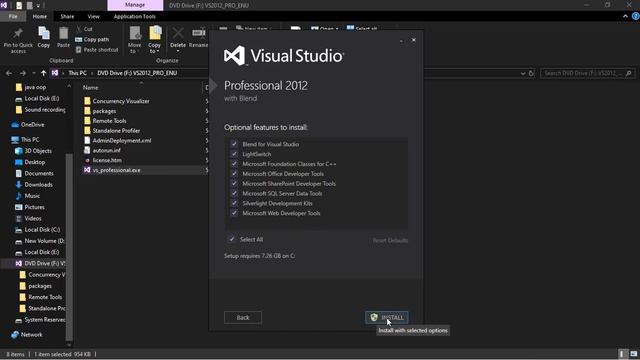Viewport: 640px width, 360px height.
Task: Go forward with Explorer forward arrow
Action: click(x=23, y=73)
